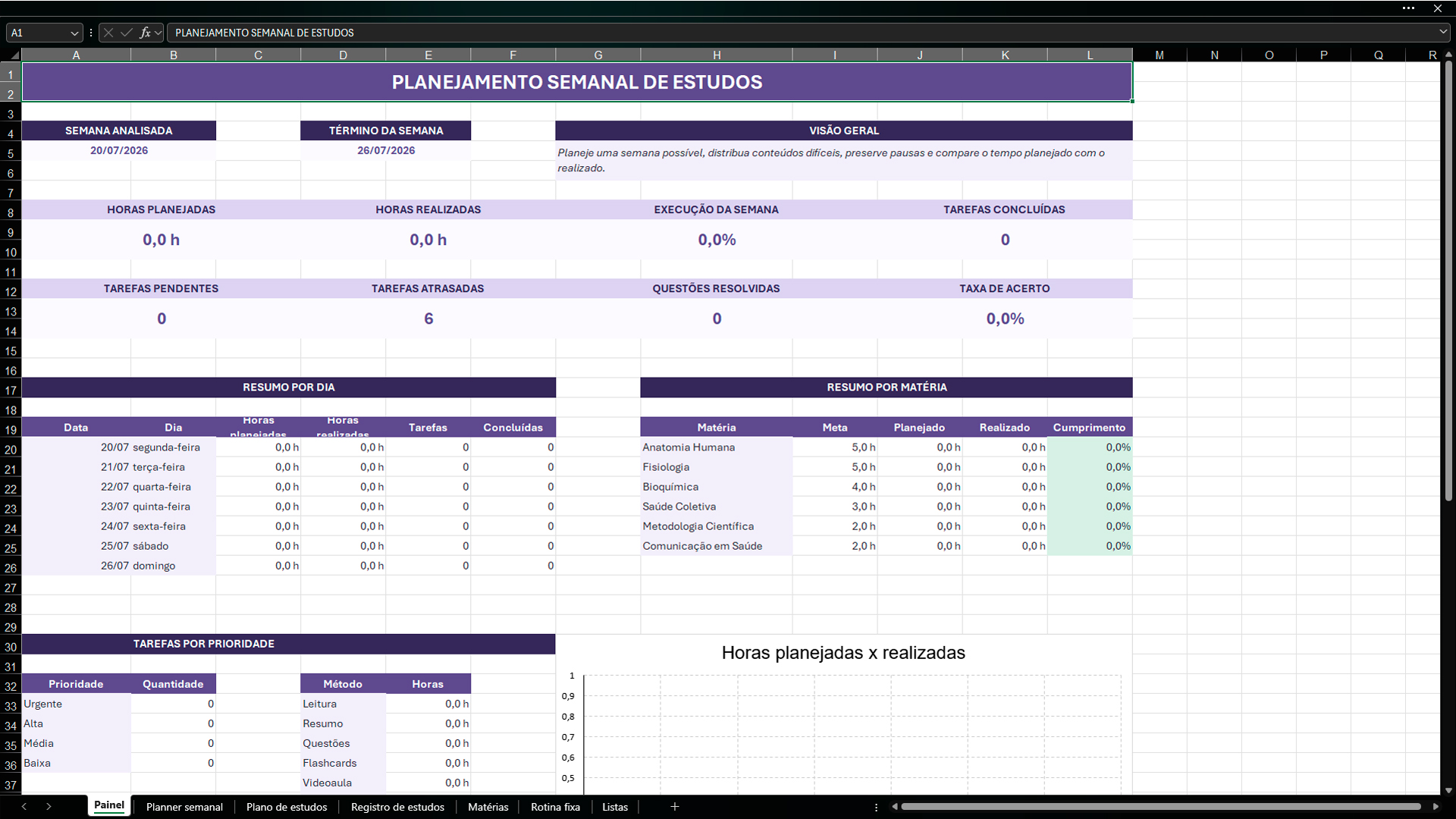
Task: Click SEMANA ANALISADA header cell
Action: [119, 130]
